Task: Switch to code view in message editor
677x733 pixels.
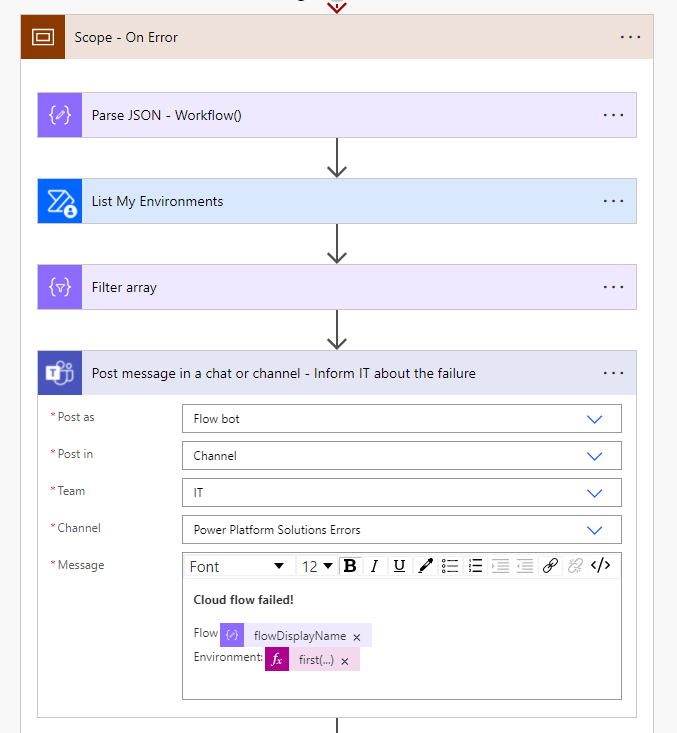Action: pos(600,566)
